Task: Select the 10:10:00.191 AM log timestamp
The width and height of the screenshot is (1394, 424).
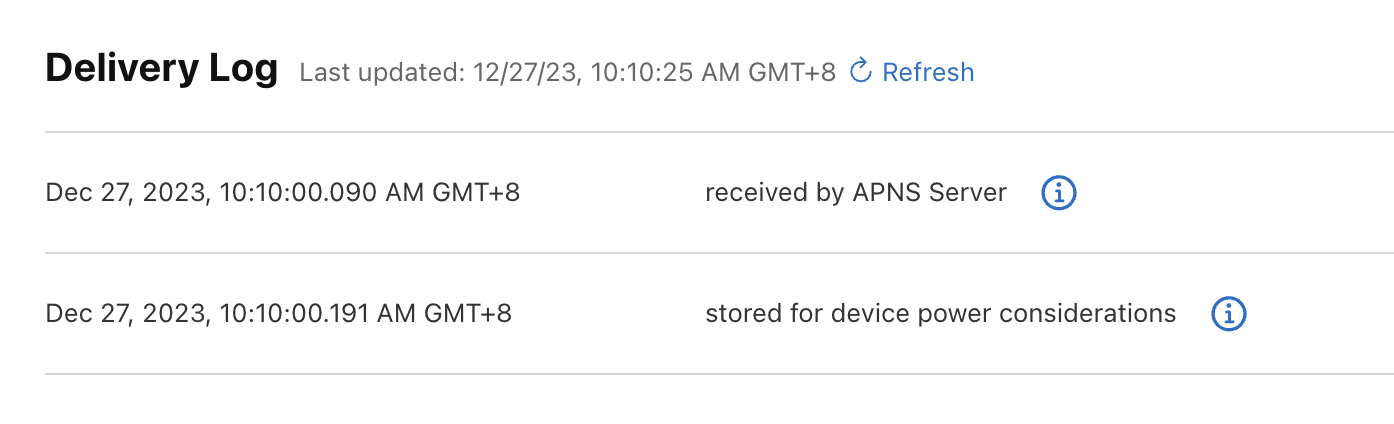Action: tap(279, 314)
